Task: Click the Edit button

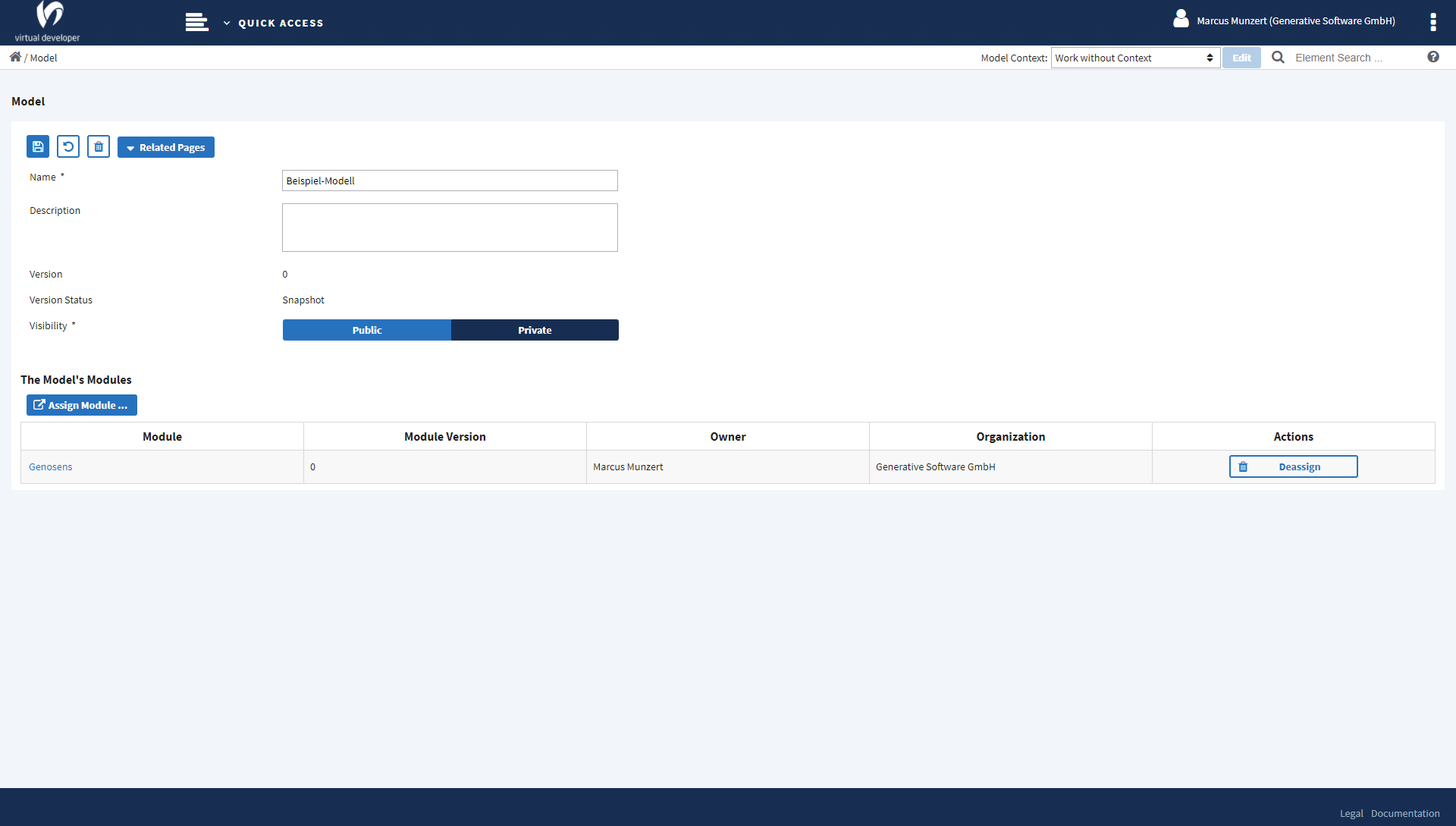Action: [1241, 58]
